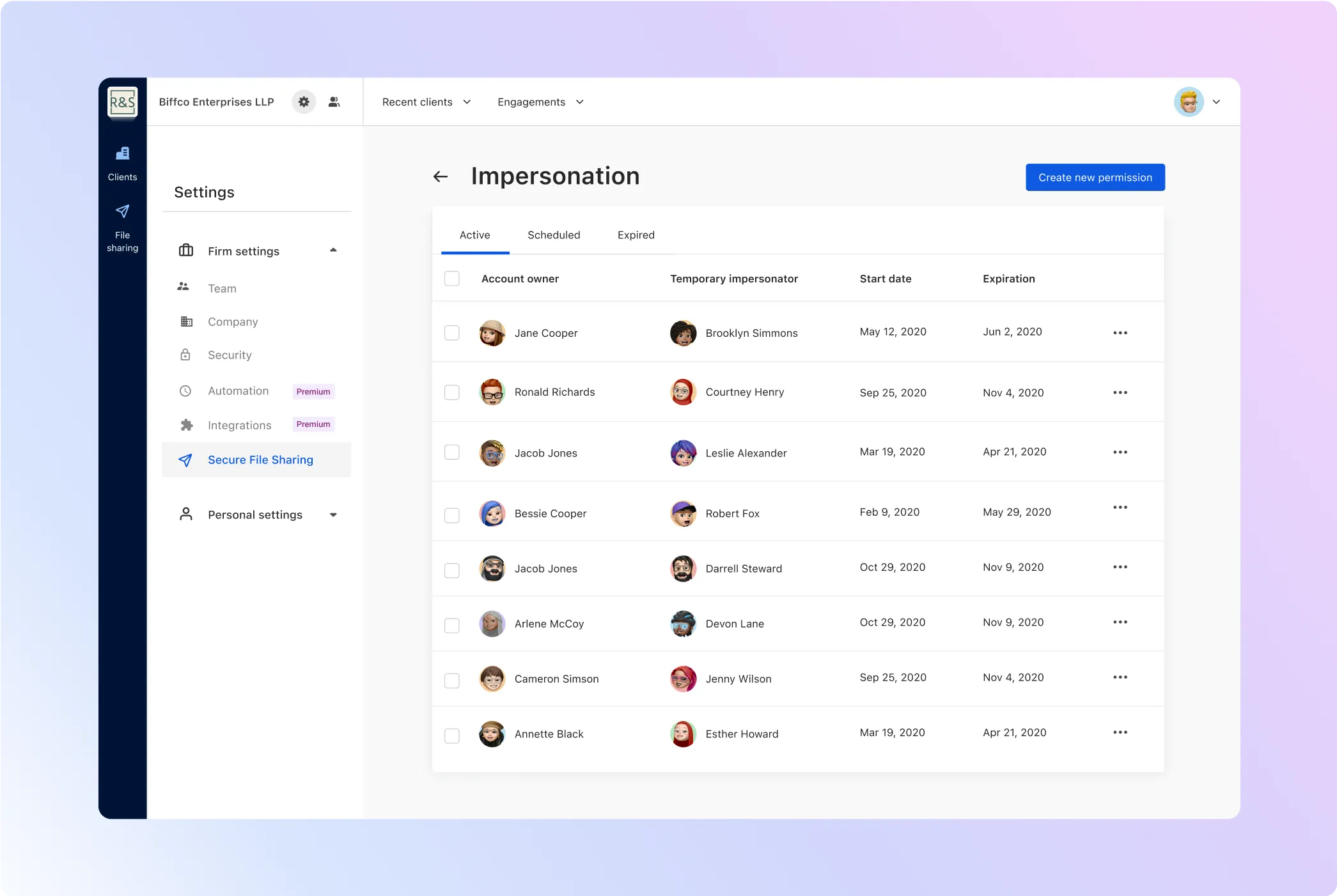Expand the Personal settings section
Screen dimensions: 1337x896
point(257,514)
